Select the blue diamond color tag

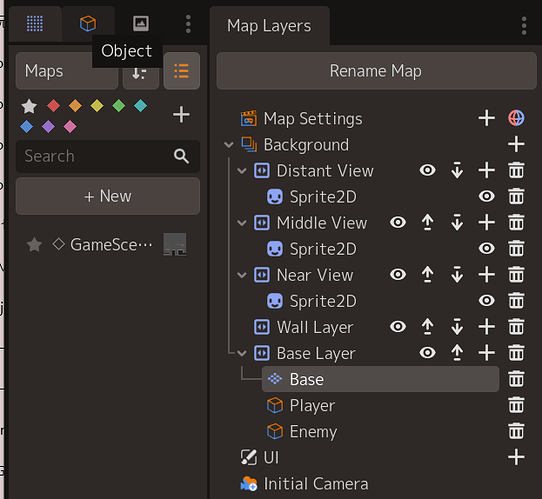pos(27,126)
